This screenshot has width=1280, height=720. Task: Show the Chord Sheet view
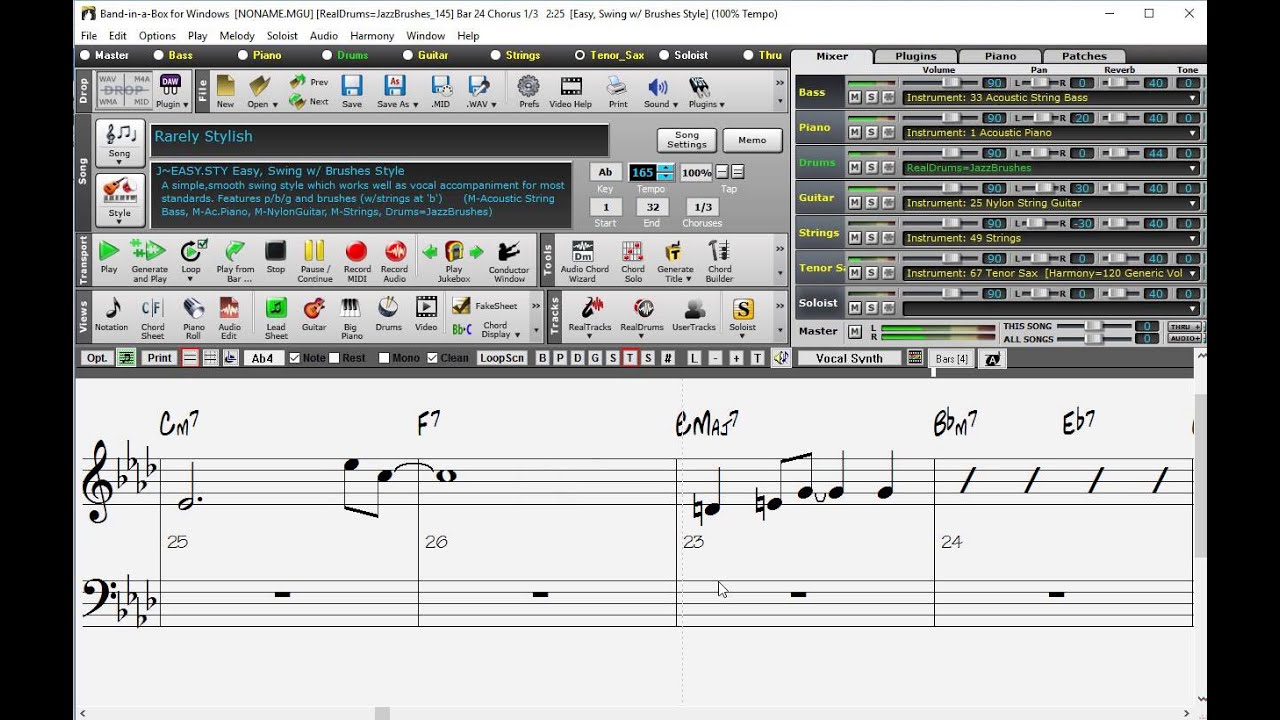153,317
